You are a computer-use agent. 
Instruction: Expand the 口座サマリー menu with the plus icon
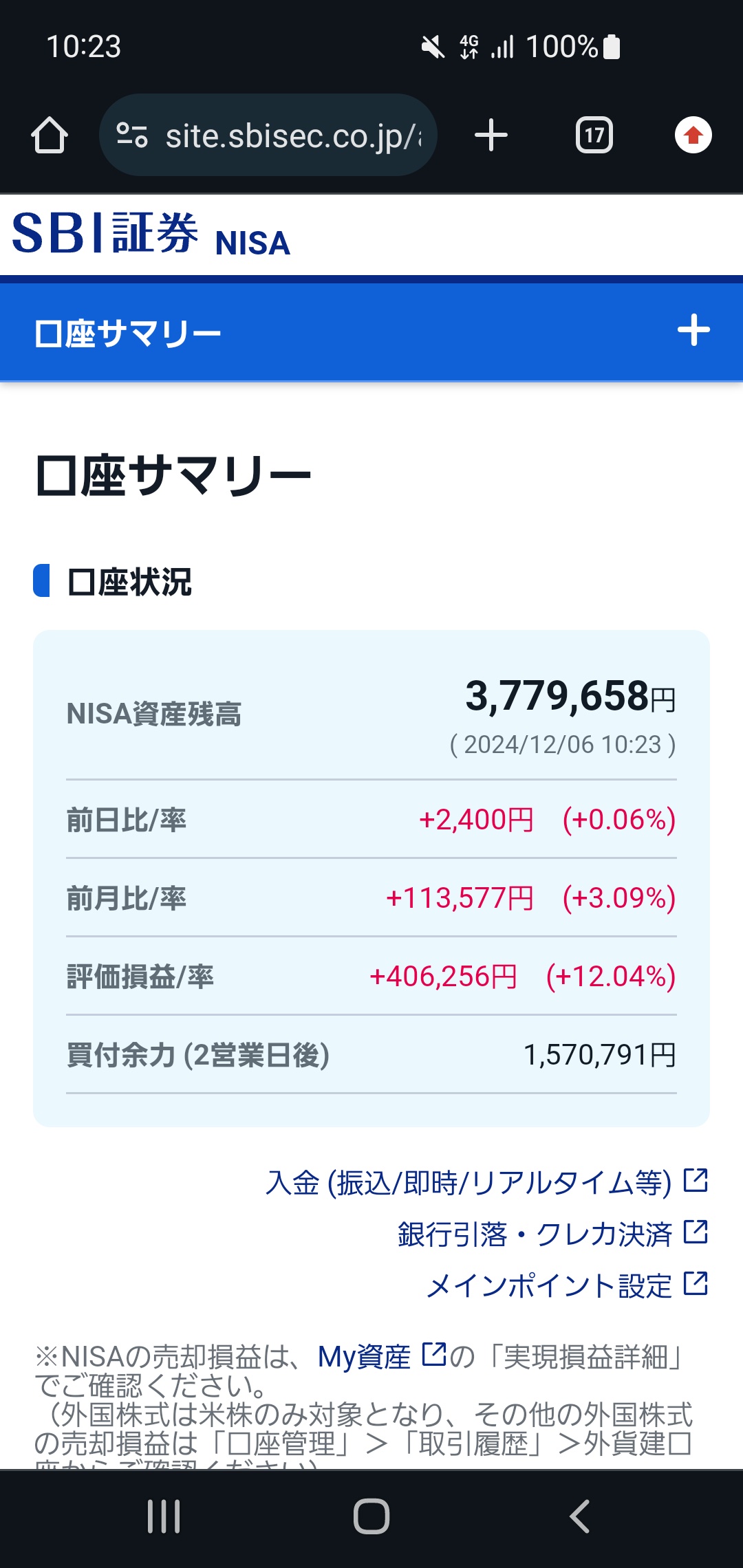[x=693, y=331]
